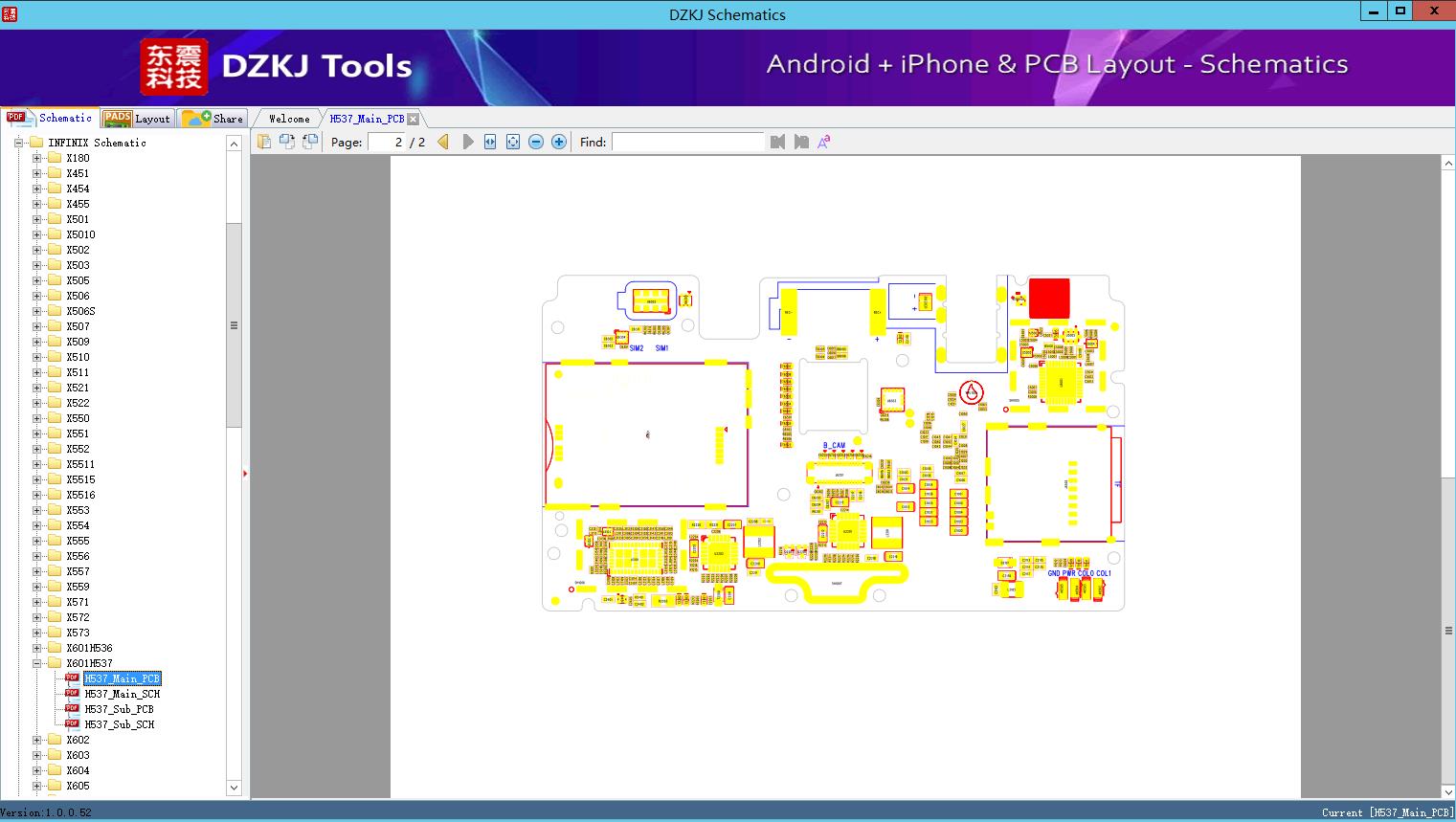Open the Share tab

click(x=213, y=119)
